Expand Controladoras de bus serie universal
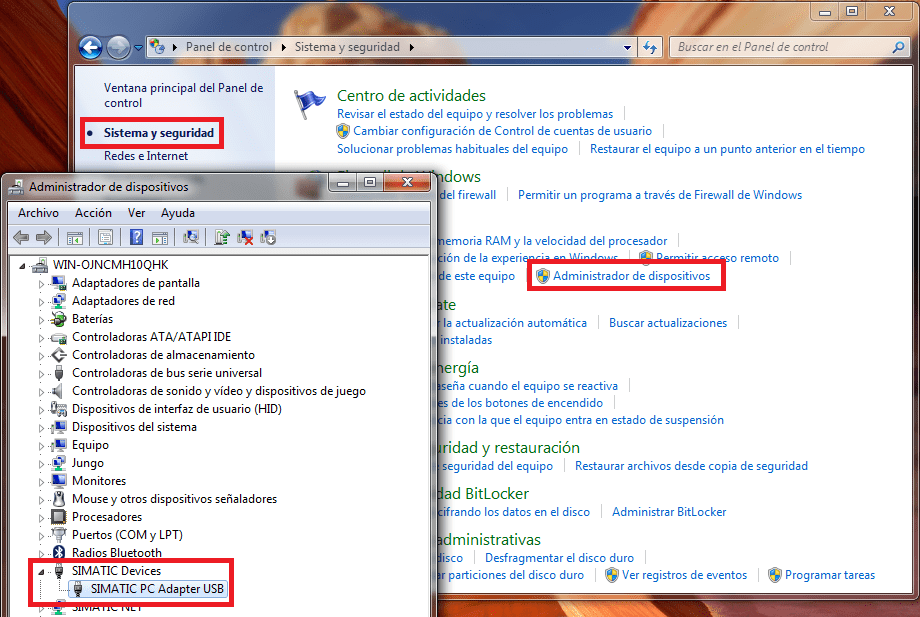Screen dimensions: 920x617 coord(42,374)
